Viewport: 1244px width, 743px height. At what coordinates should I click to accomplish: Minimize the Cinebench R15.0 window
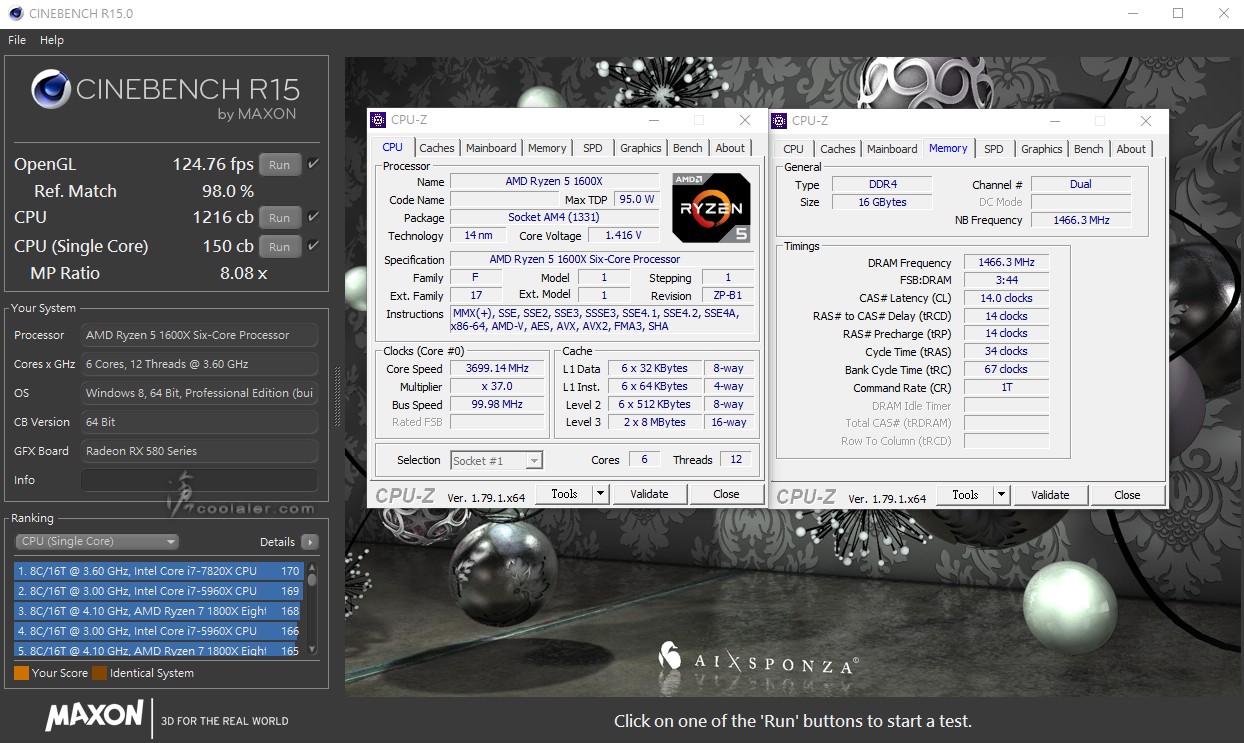[x=1132, y=13]
